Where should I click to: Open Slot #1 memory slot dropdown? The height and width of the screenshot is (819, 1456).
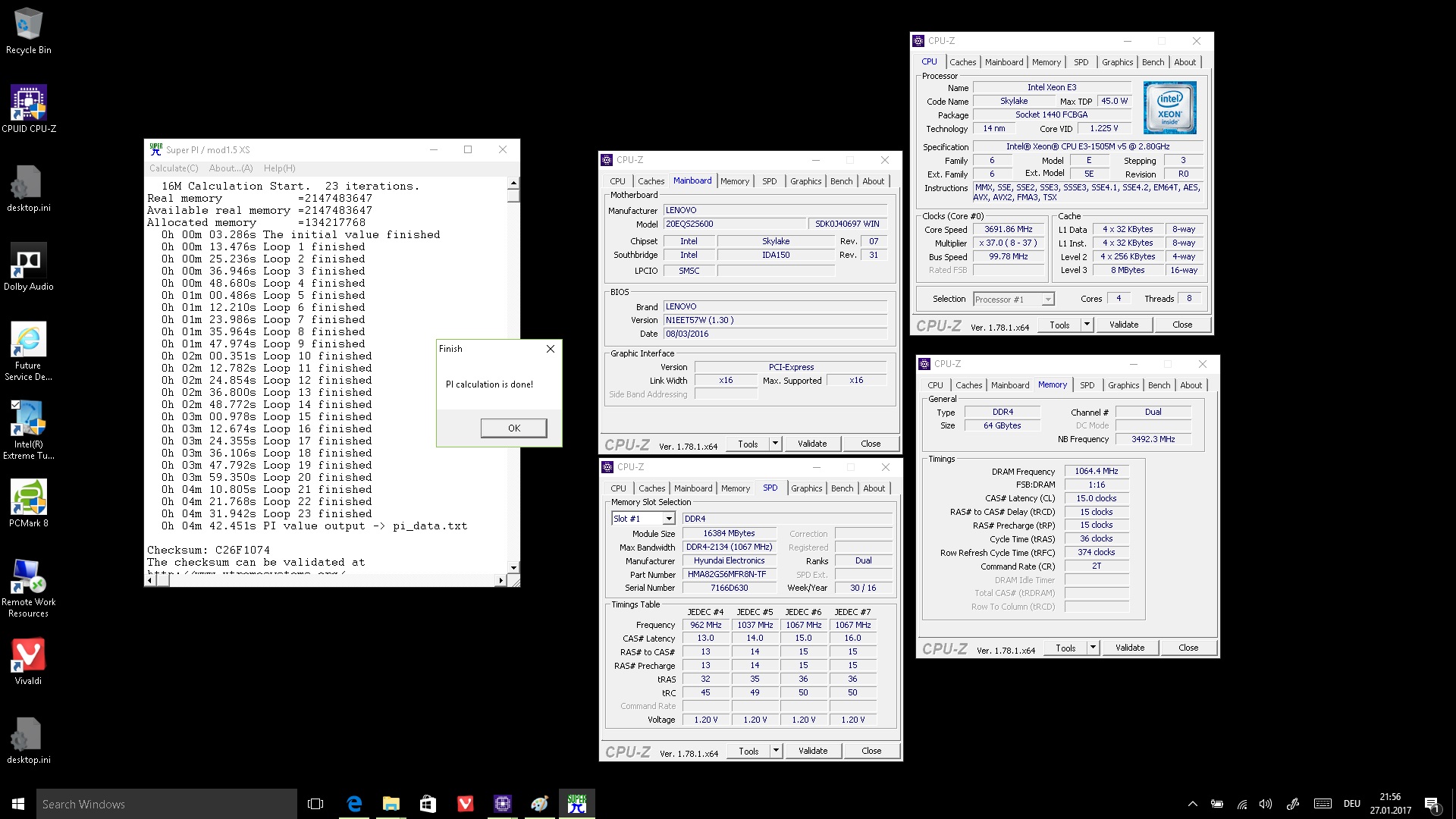[643, 519]
